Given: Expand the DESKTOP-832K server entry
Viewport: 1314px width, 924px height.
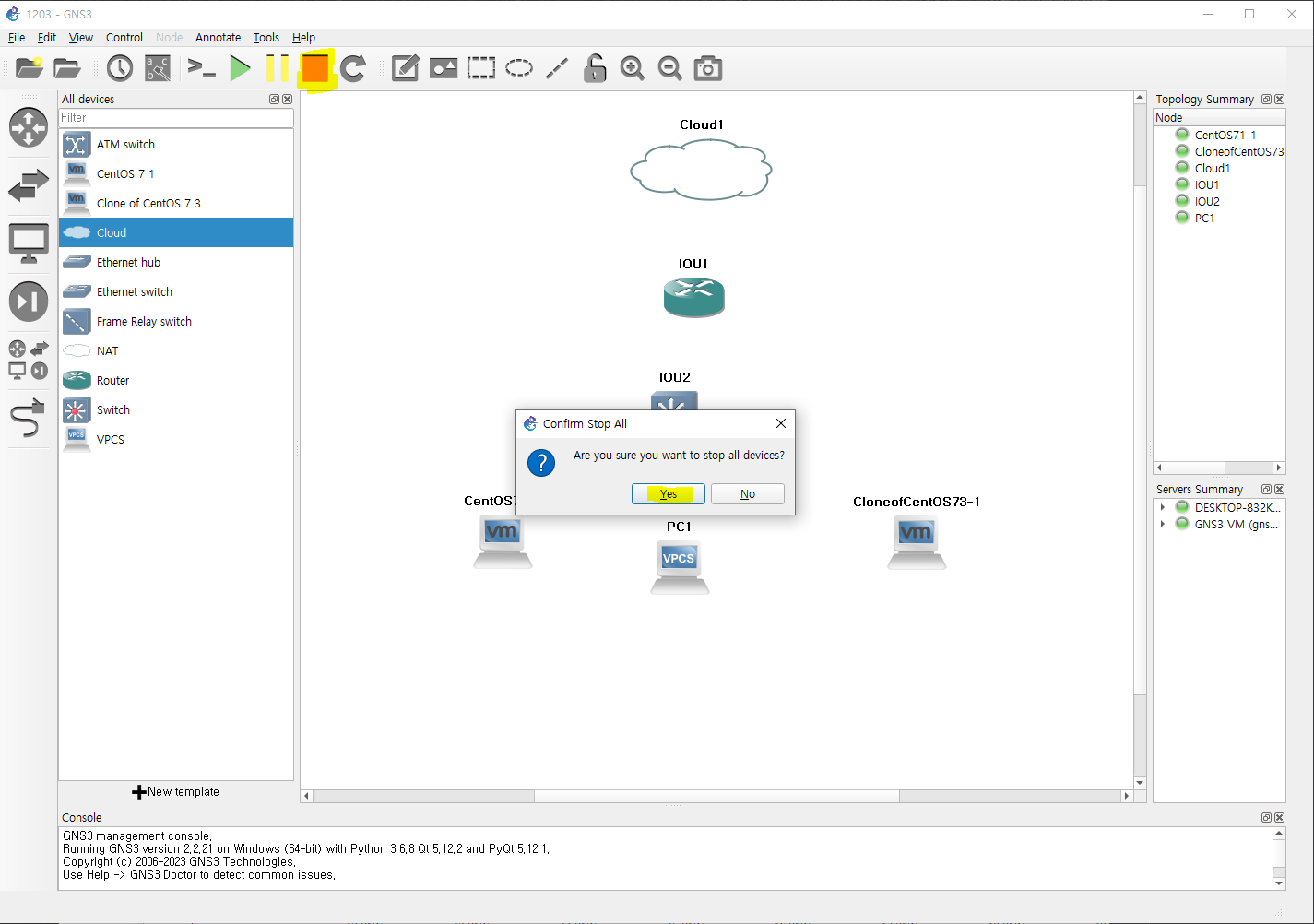Looking at the screenshot, I should 1163,507.
